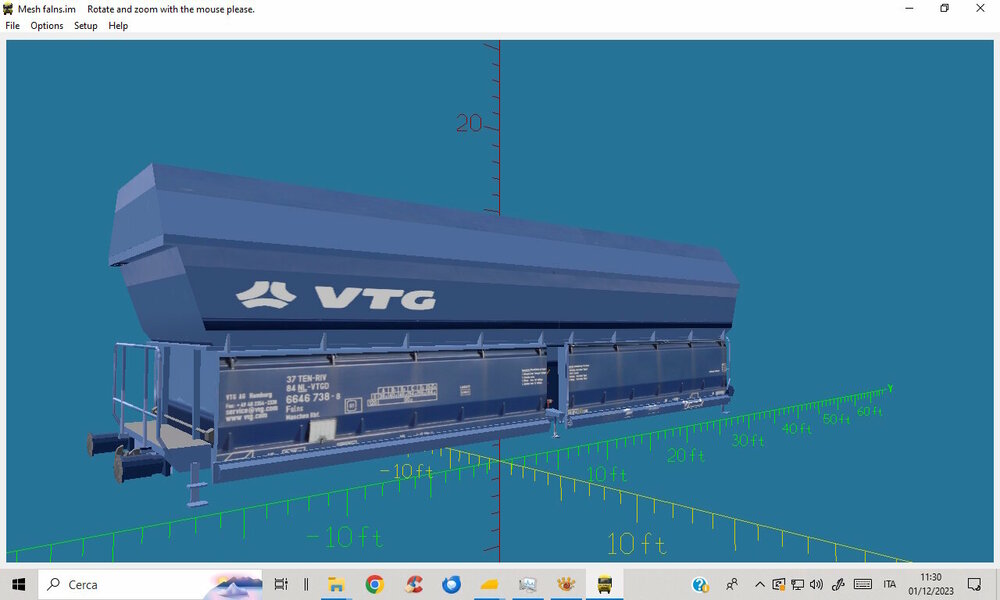Open the People icon in system tray

[x=732, y=584]
